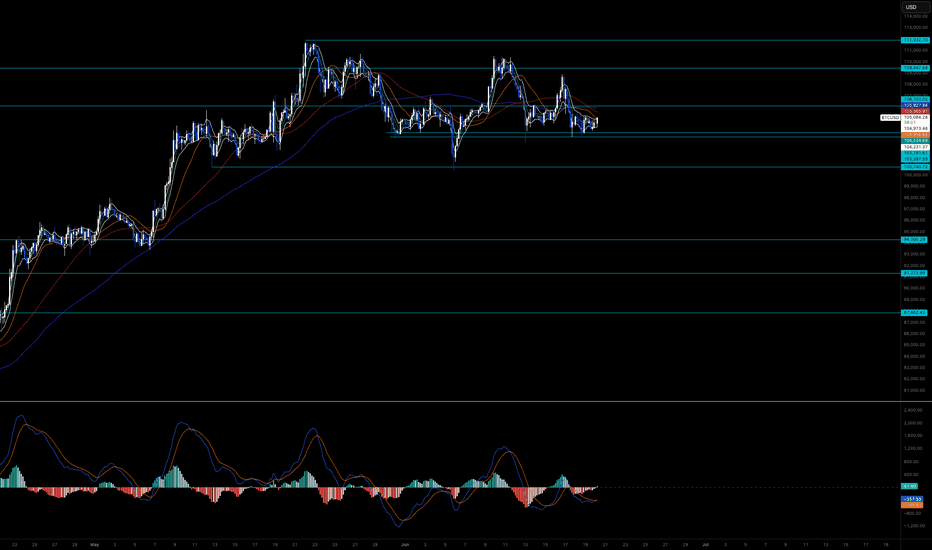Click the May label on the time axis
This screenshot has height=550, width=932.
(x=95, y=544)
